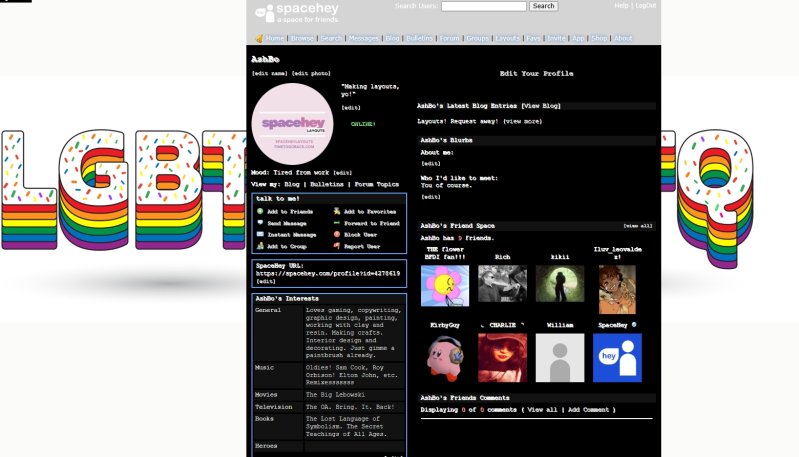Open KirbyGuy's Kirby avatar
This screenshot has width=799, height=457.
pos(445,358)
